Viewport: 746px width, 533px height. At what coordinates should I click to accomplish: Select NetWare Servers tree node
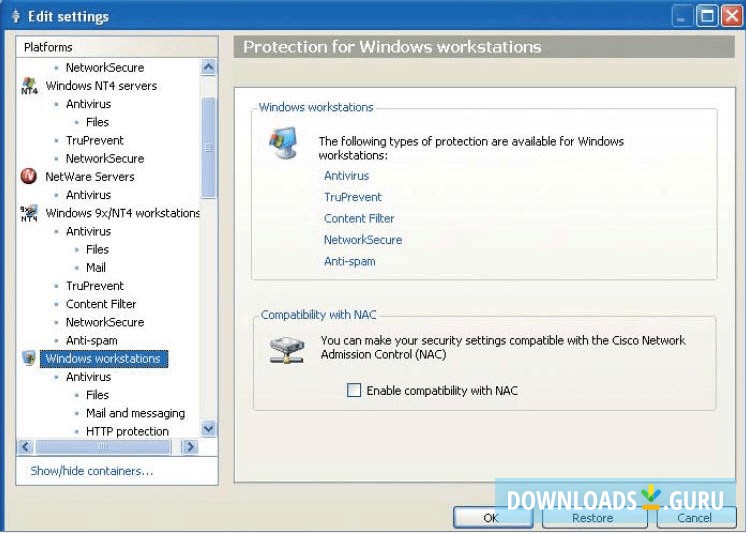pyautogui.click(x=90, y=177)
